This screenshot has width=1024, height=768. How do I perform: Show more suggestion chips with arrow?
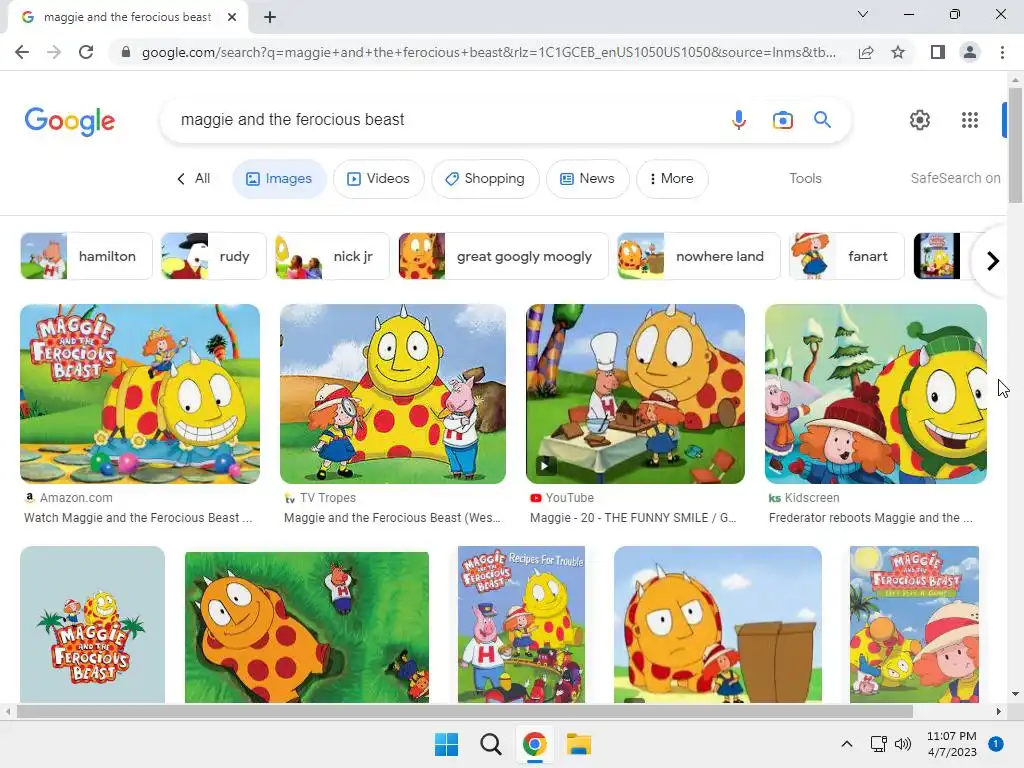(x=992, y=261)
